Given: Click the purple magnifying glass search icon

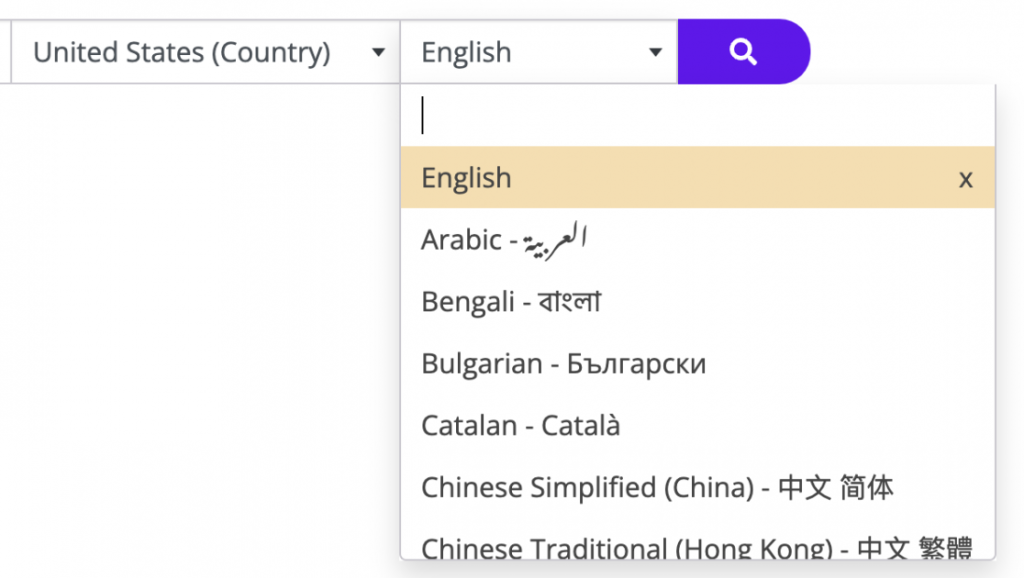Looking at the screenshot, I should 744,51.
